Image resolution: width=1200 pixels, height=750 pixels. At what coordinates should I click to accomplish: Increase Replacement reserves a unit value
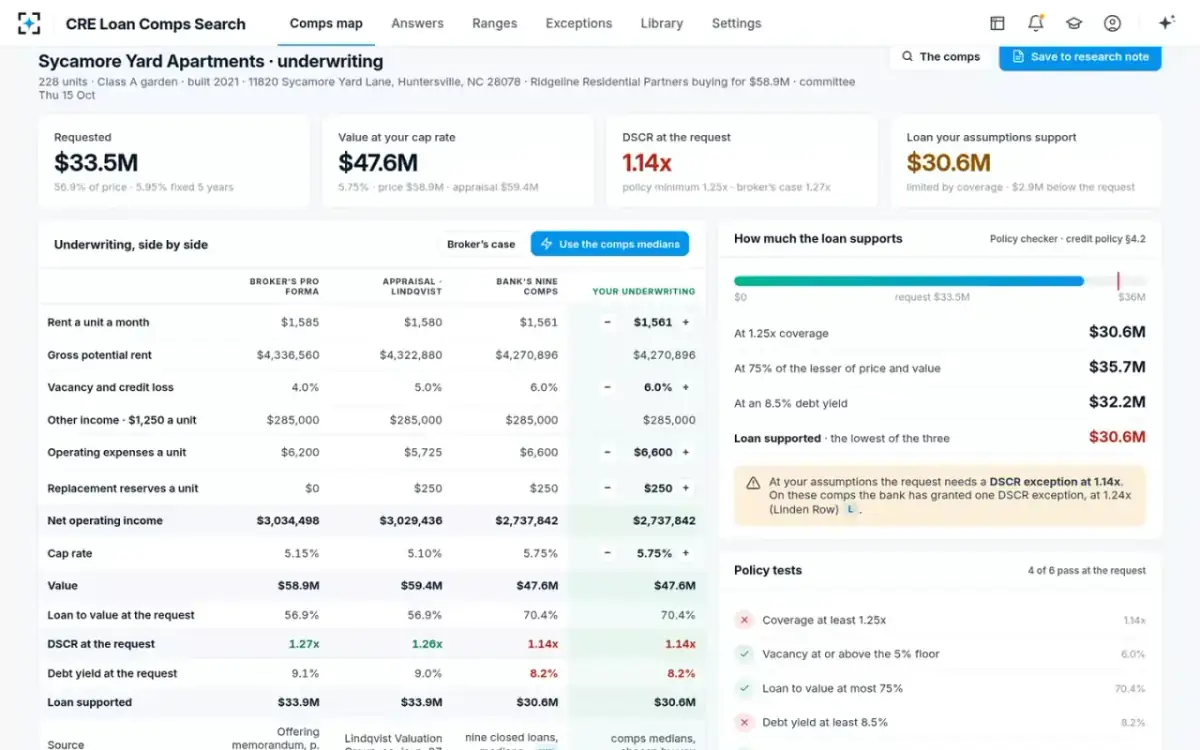click(686, 488)
